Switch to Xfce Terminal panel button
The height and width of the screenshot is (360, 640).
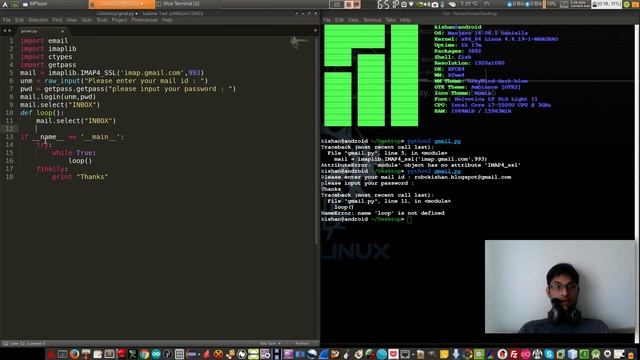178,4
